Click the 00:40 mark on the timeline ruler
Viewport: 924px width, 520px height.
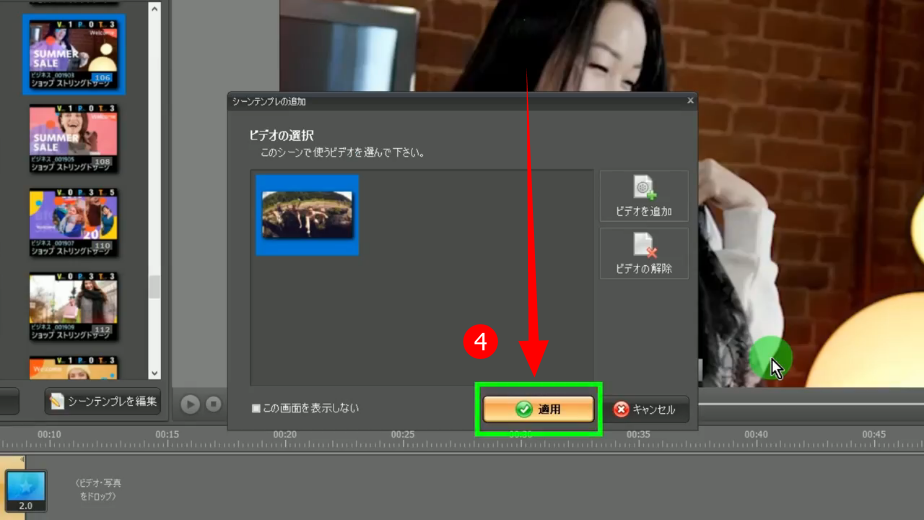(756, 435)
